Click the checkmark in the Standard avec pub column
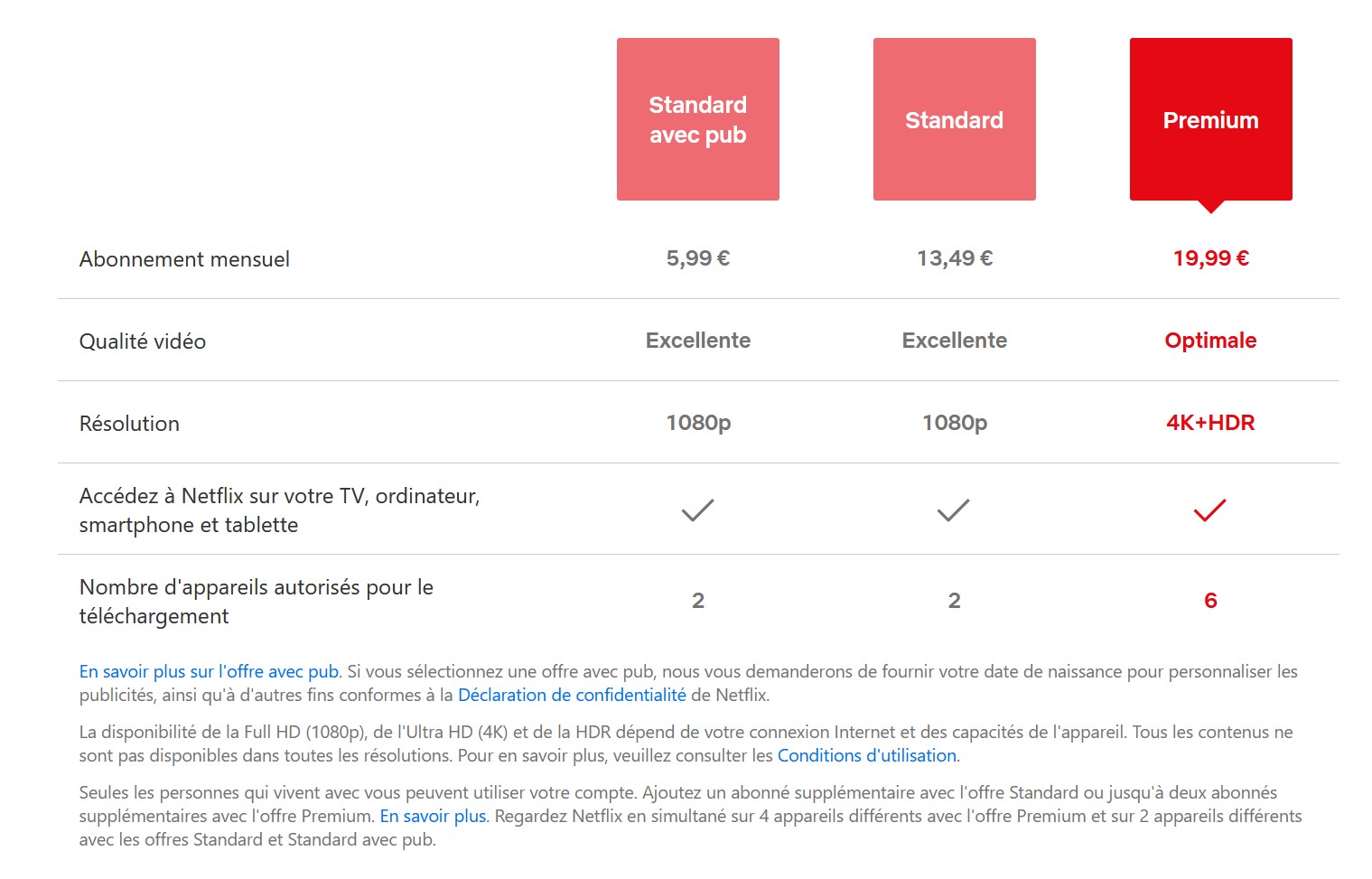This screenshot has height=879, width=1372. click(x=697, y=510)
